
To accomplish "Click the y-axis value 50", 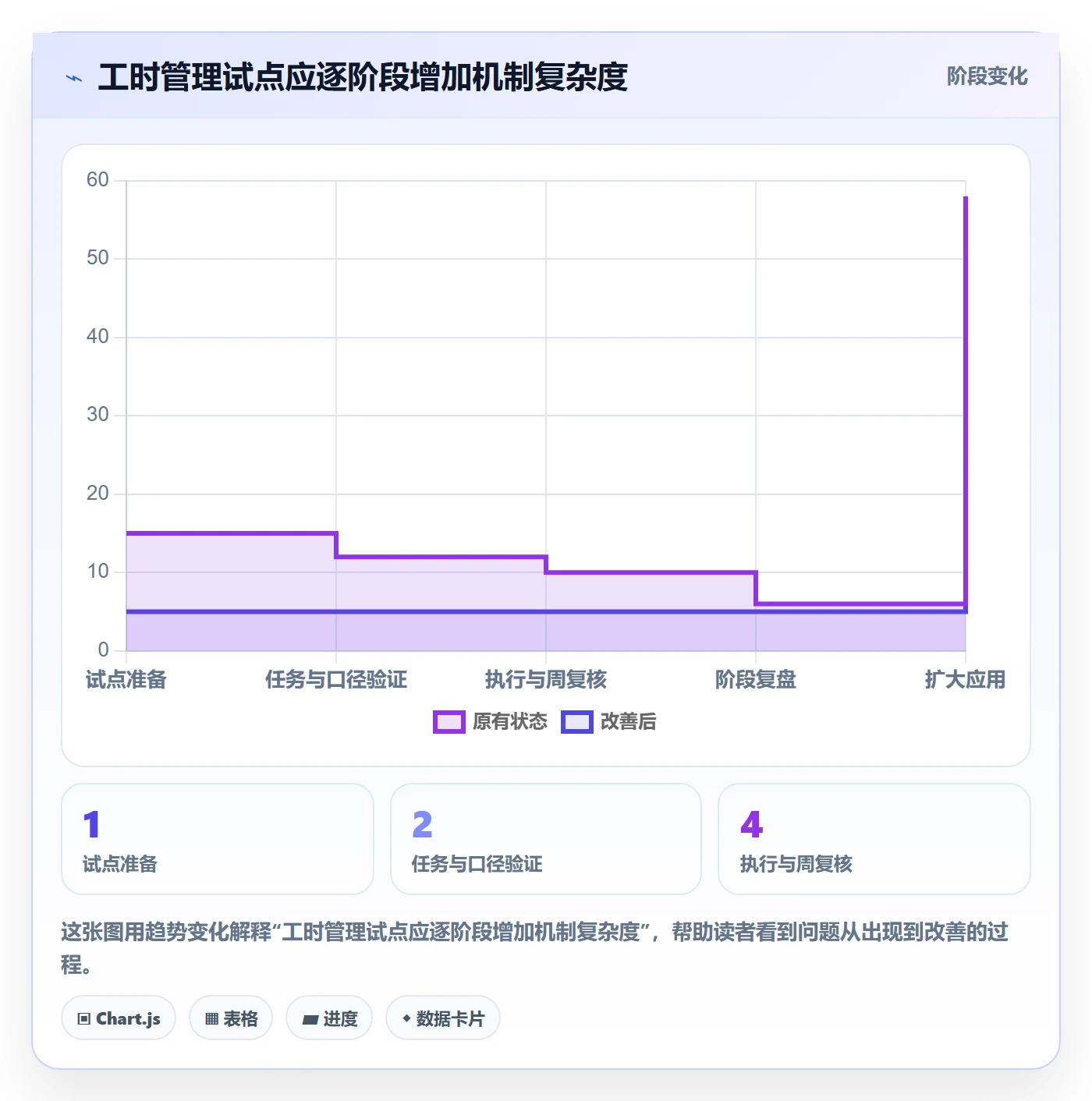I will coord(97,258).
